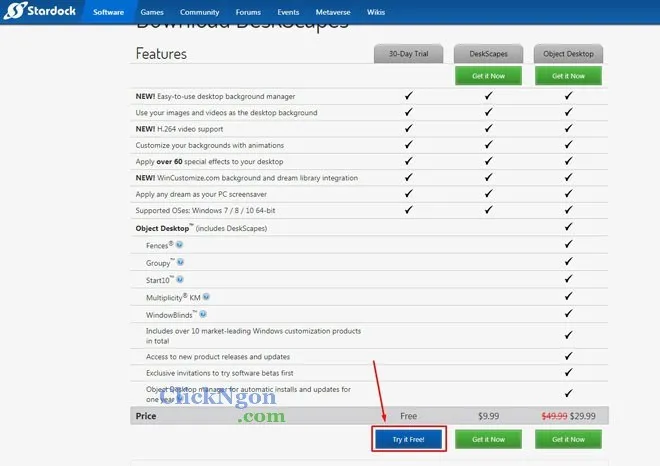Go to the Games menu
This screenshot has height=466, width=660.
coord(151,13)
